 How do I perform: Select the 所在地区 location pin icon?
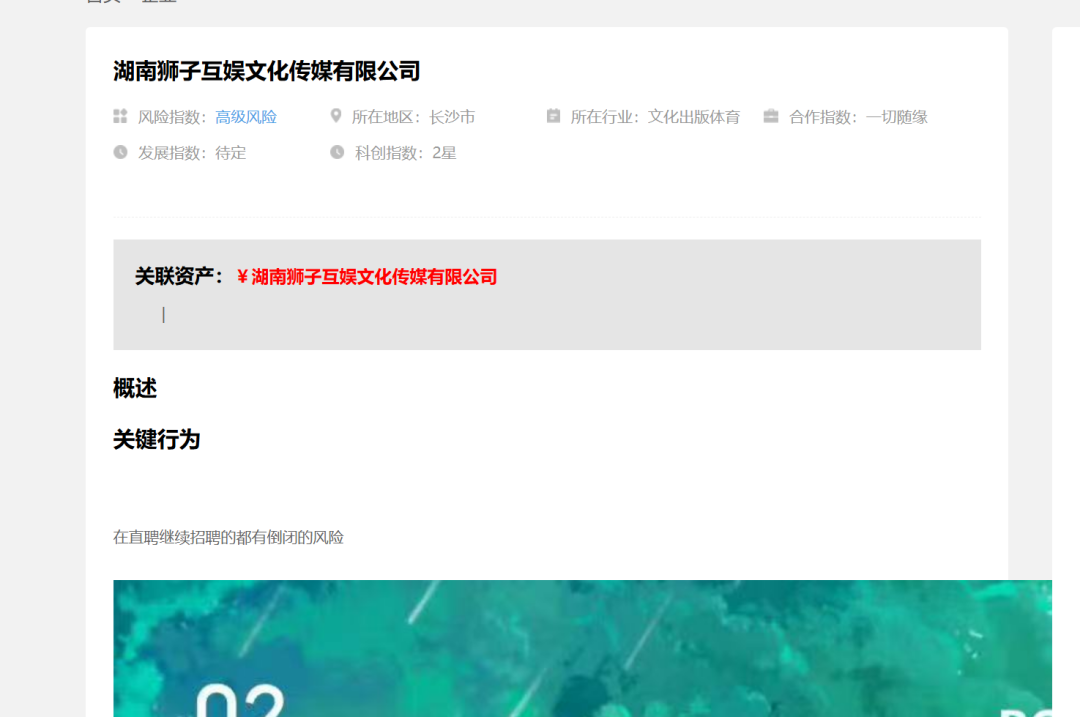pyautogui.click(x=337, y=115)
